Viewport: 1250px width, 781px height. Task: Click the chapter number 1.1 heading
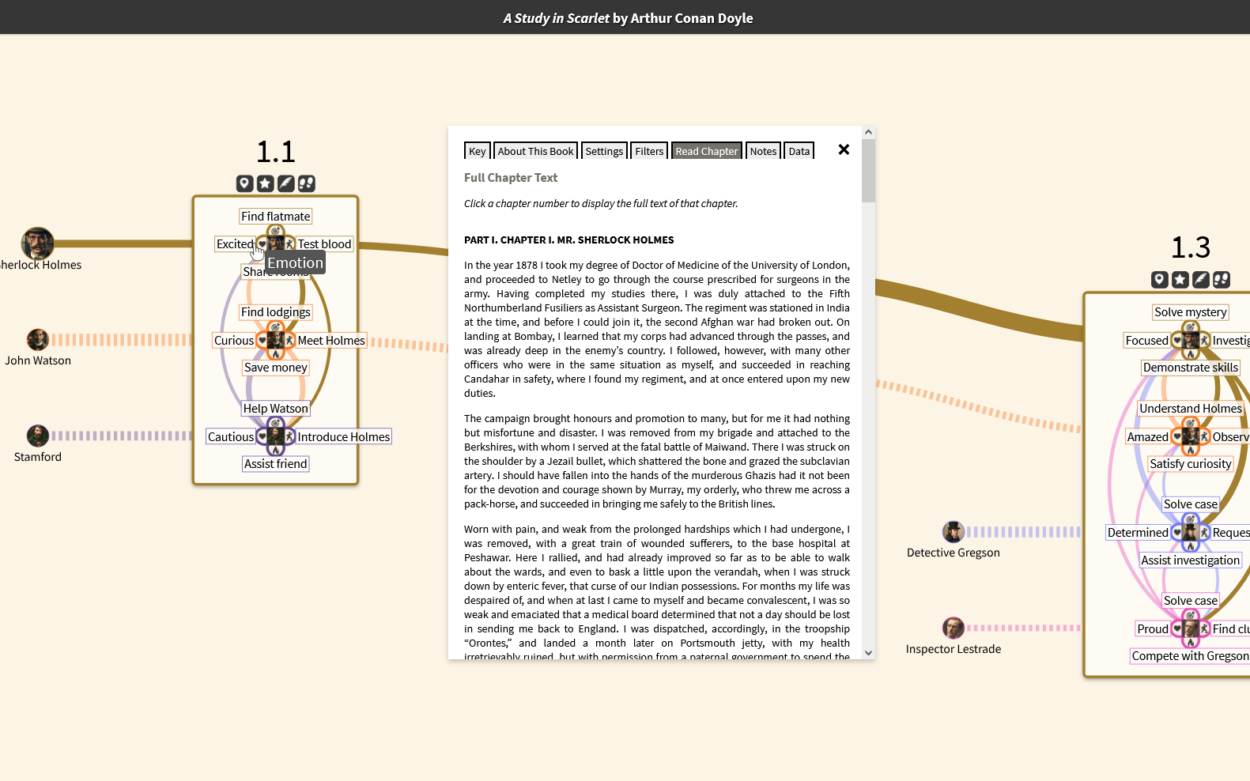[275, 151]
